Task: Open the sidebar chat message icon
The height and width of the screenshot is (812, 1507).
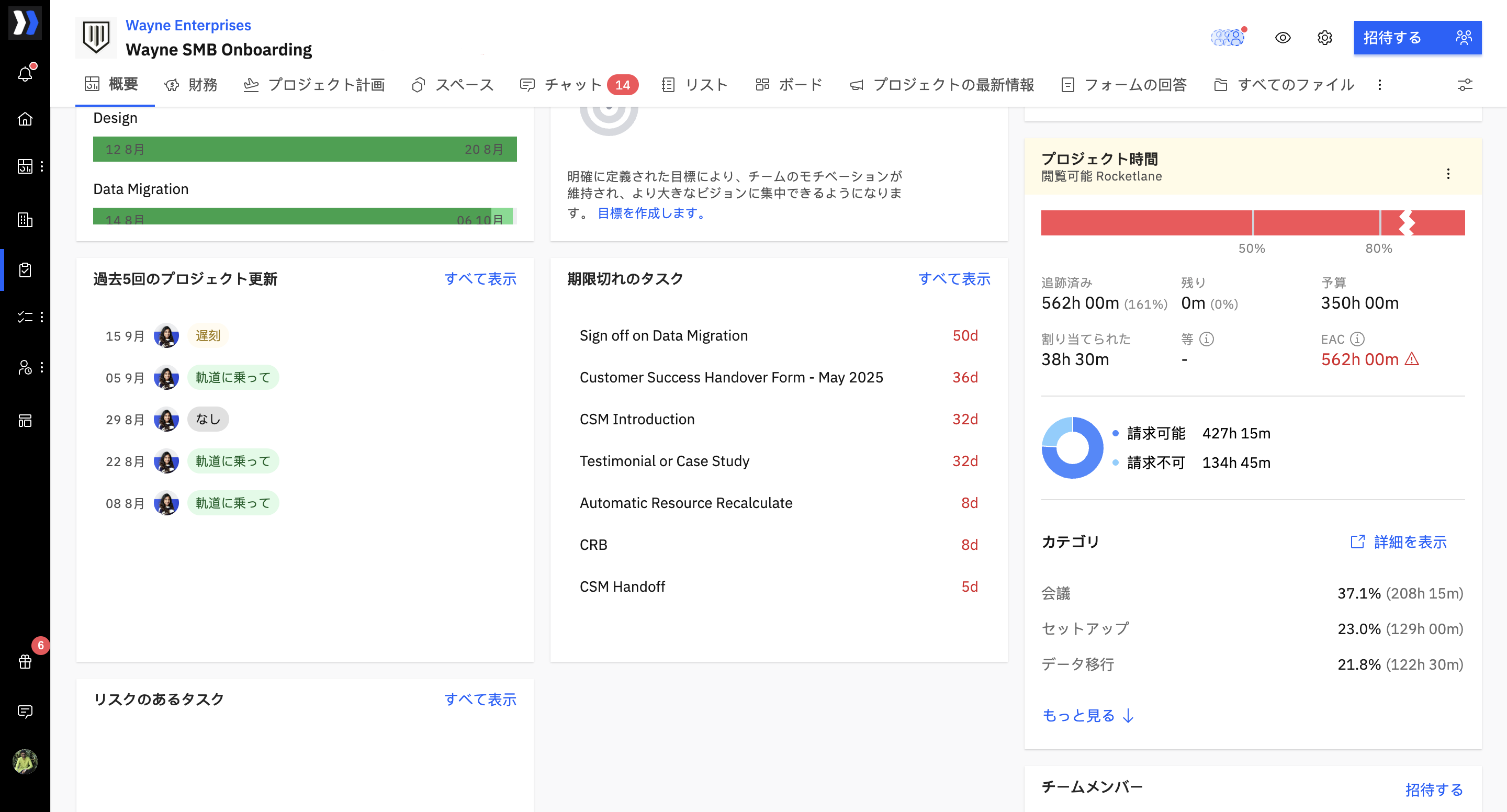Action: pyautogui.click(x=25, y=712)
